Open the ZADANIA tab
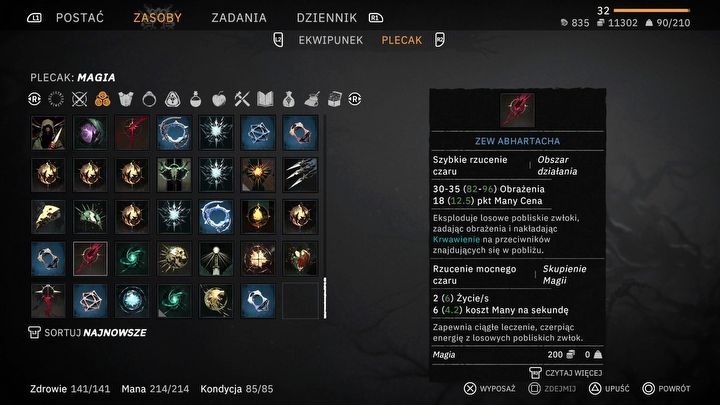The image size is (720, 405). click(x=239, y=18)
